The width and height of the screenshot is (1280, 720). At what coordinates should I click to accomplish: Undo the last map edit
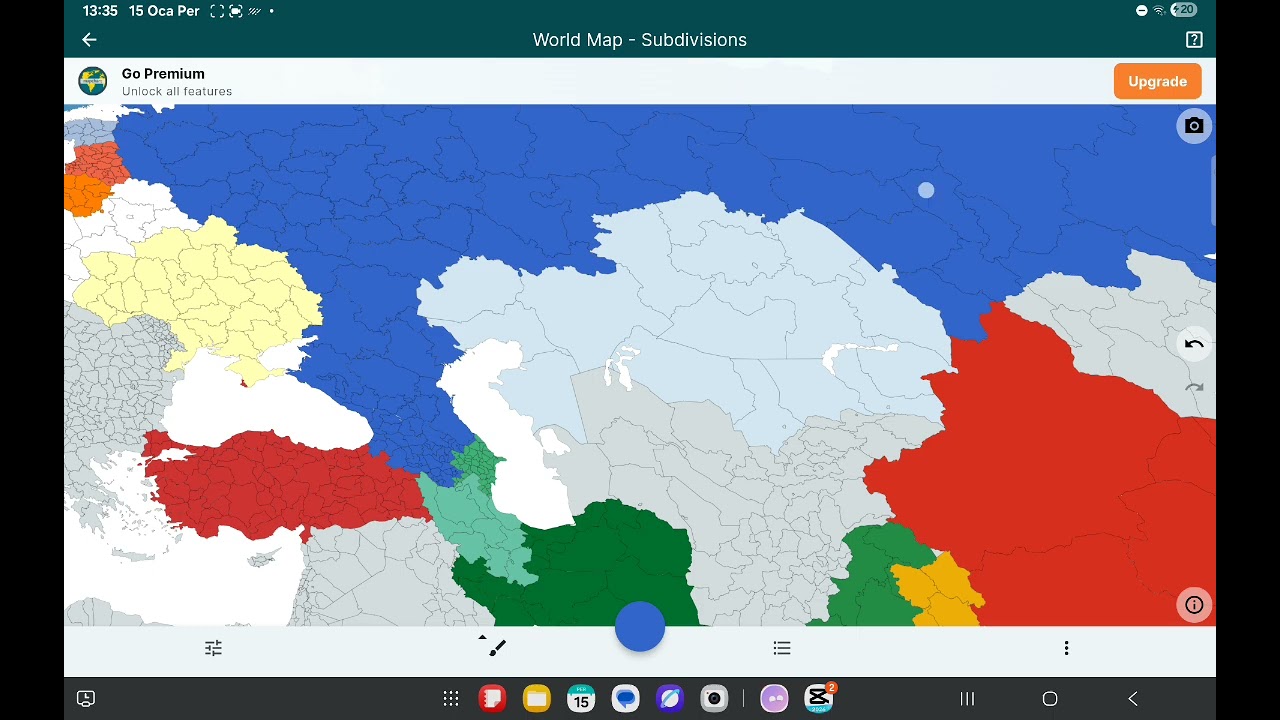(1194, 344)
